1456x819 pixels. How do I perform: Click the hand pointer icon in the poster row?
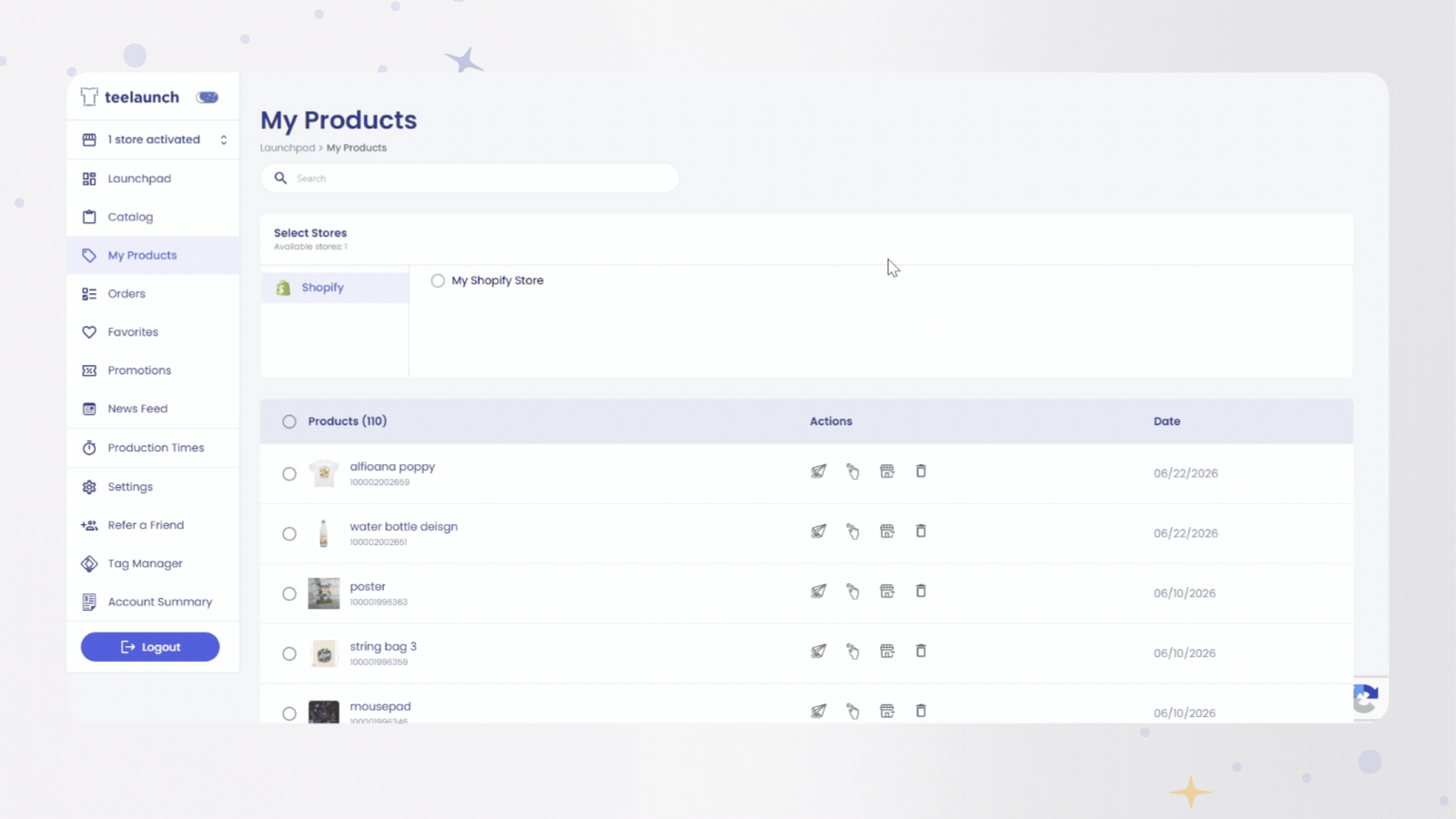[x=853, y=591]
